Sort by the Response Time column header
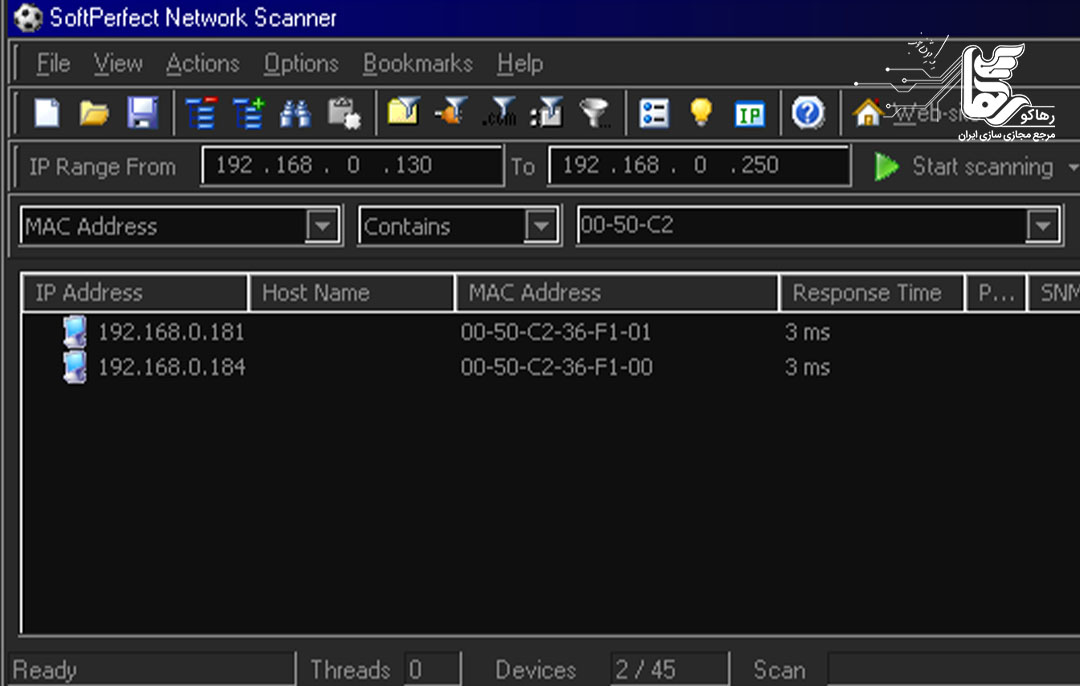 866,293
